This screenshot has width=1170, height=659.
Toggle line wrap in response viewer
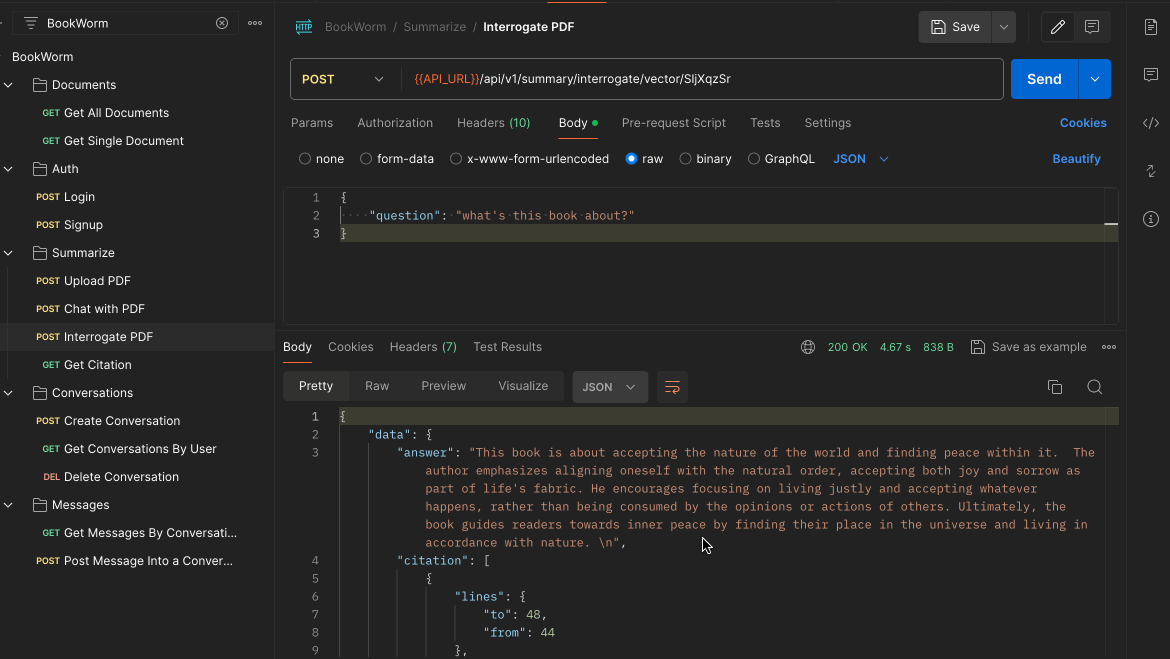[672, 387]
